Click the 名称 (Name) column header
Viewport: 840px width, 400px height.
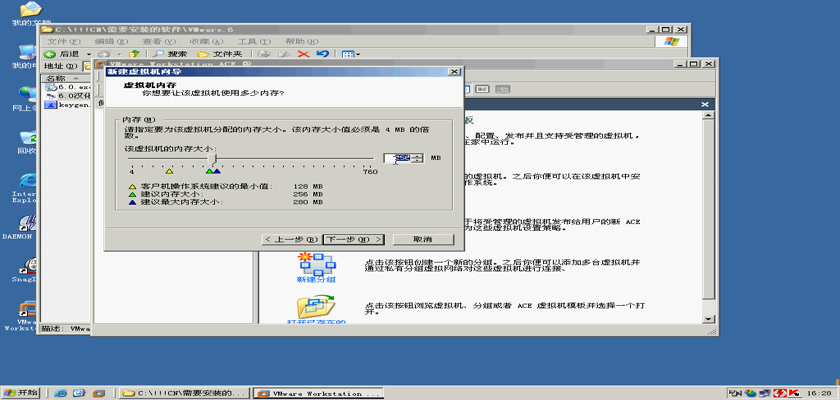click(x=66, y=78)
